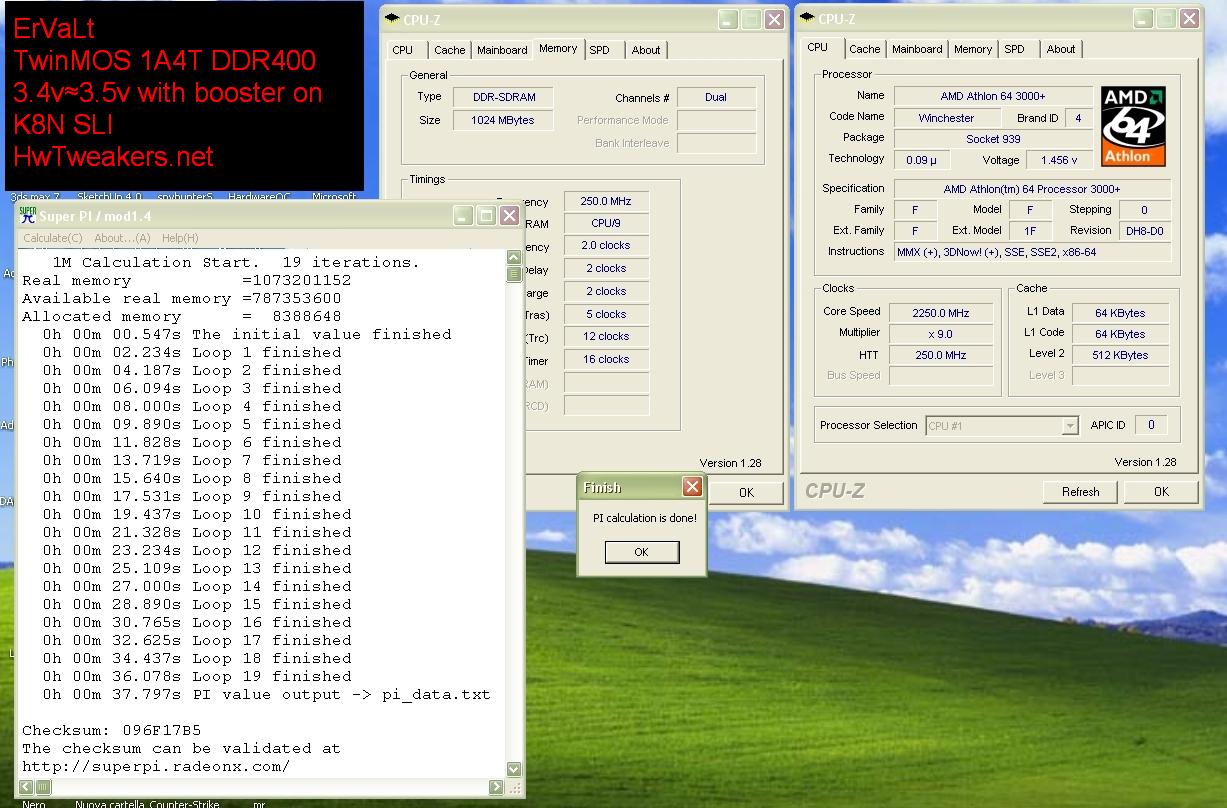Screen dimensions: 1227x808
Task: Click the Package field Socket 939
Action: tap(993, 139)
